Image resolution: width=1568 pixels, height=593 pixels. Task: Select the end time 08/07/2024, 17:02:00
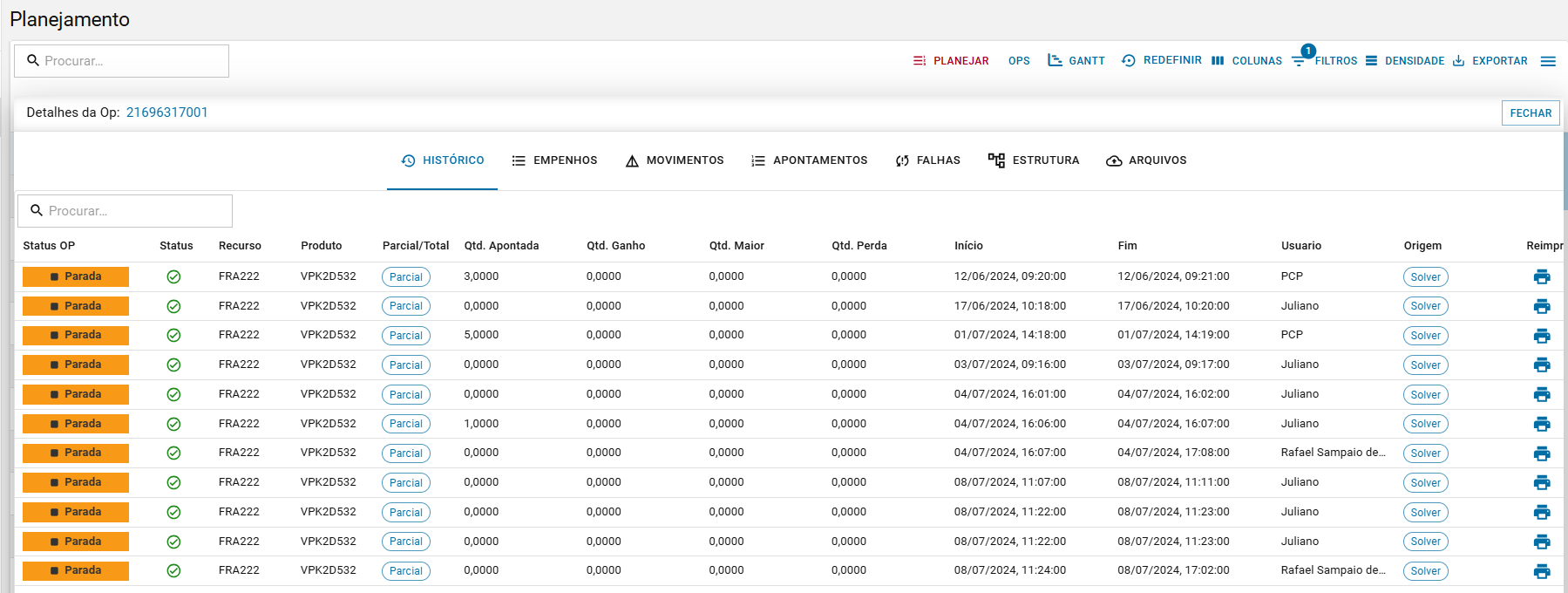pos(1173,570)
